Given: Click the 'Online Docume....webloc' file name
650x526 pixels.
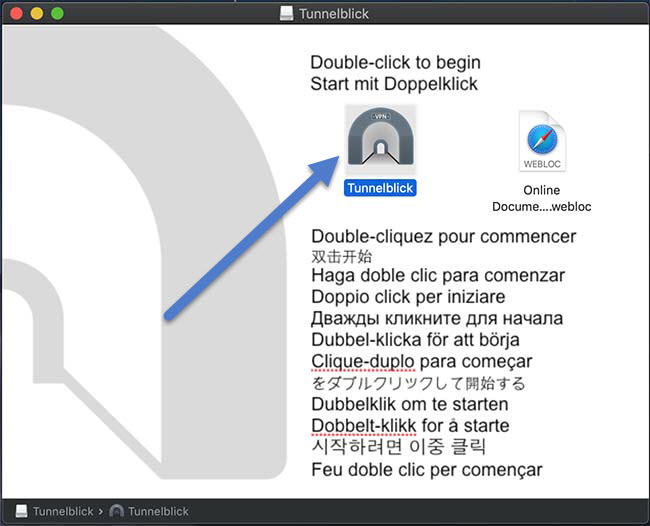Looking at the screenshot, I should click(541, 198).
